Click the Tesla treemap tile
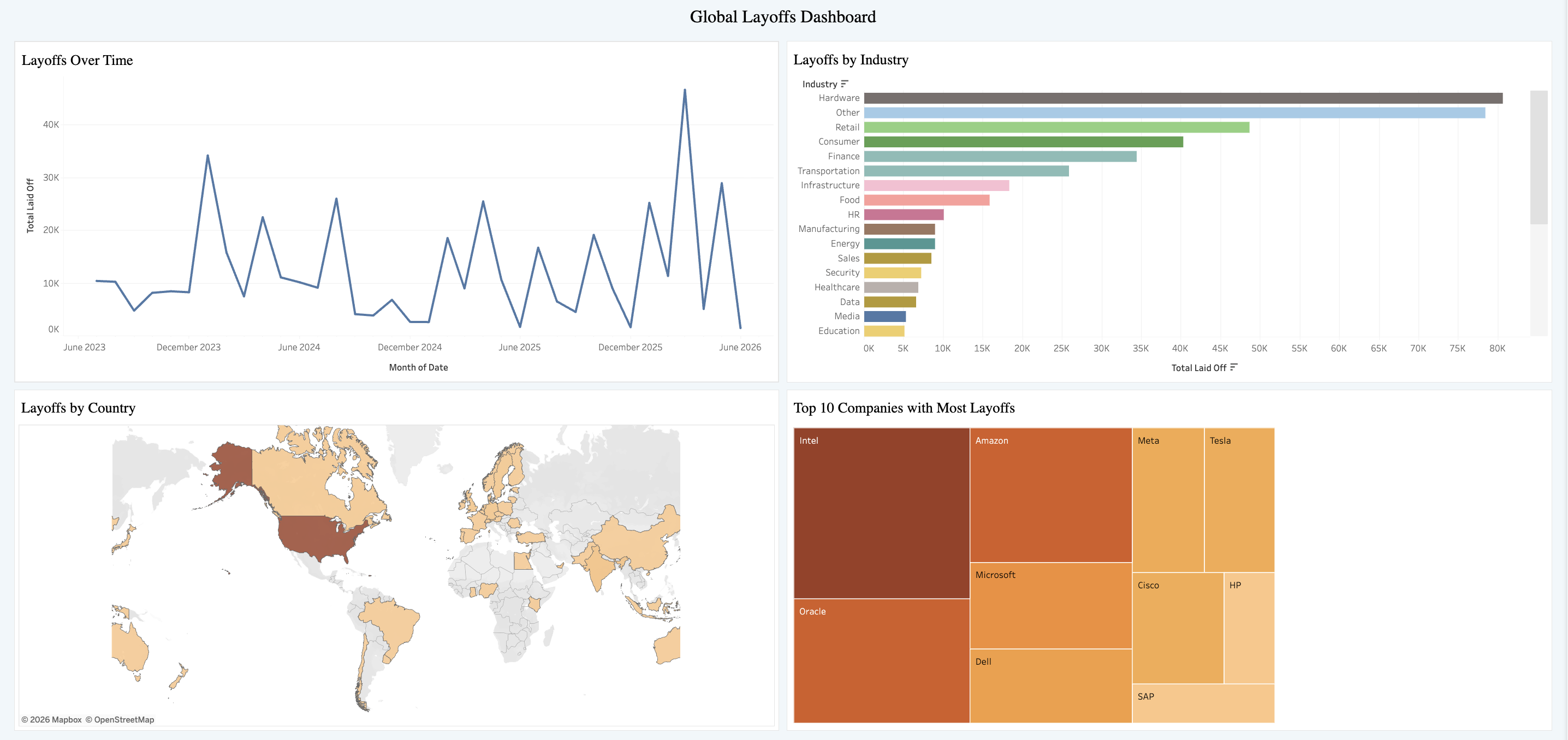 point(1239,500)
